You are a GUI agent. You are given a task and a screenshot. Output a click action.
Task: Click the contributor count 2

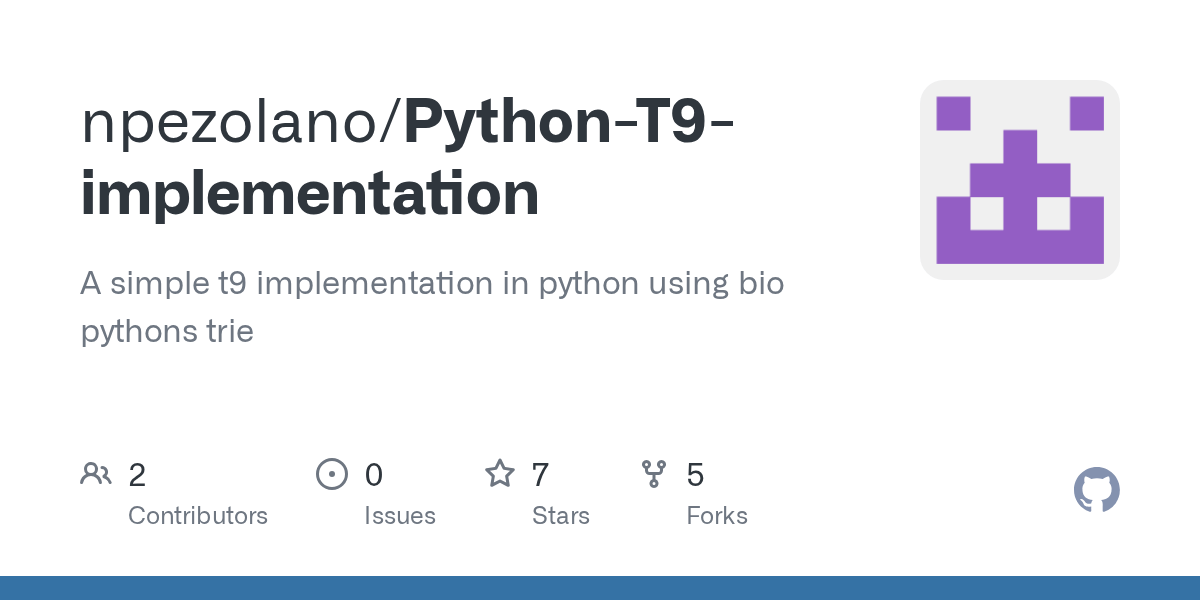tap(137, 474)
